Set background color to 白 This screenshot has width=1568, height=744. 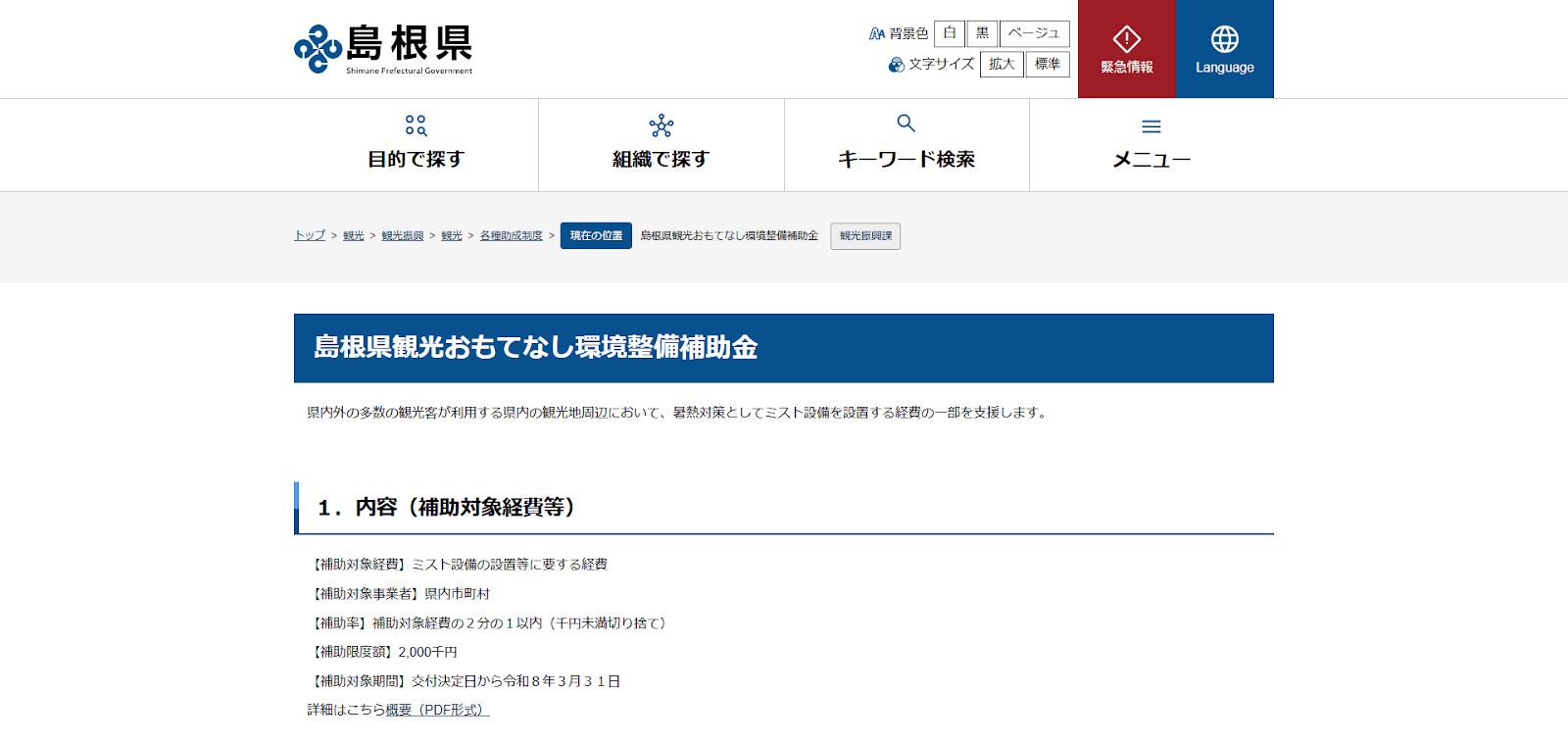(950, 33)
